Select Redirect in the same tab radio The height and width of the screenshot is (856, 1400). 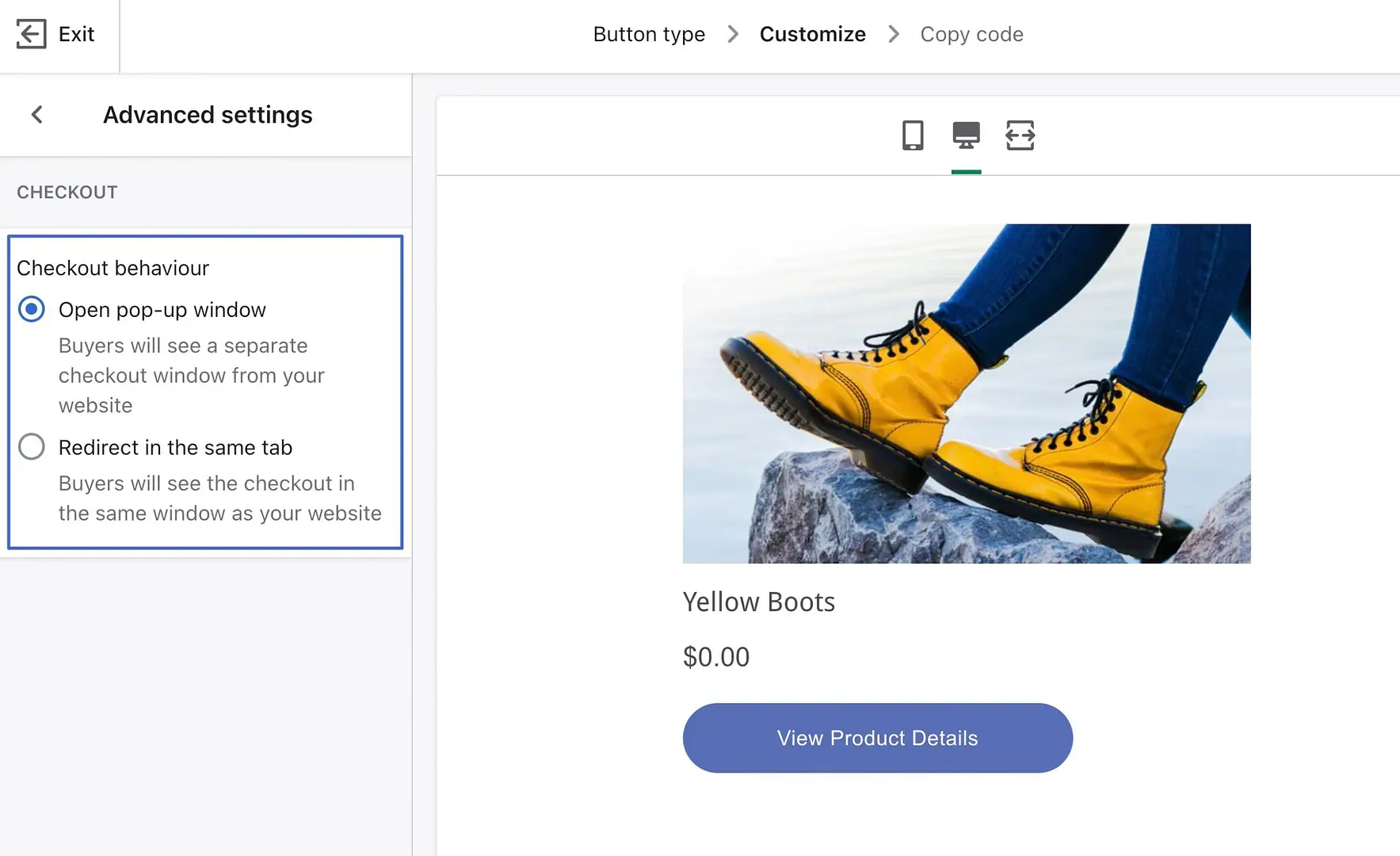pos(32,447)
